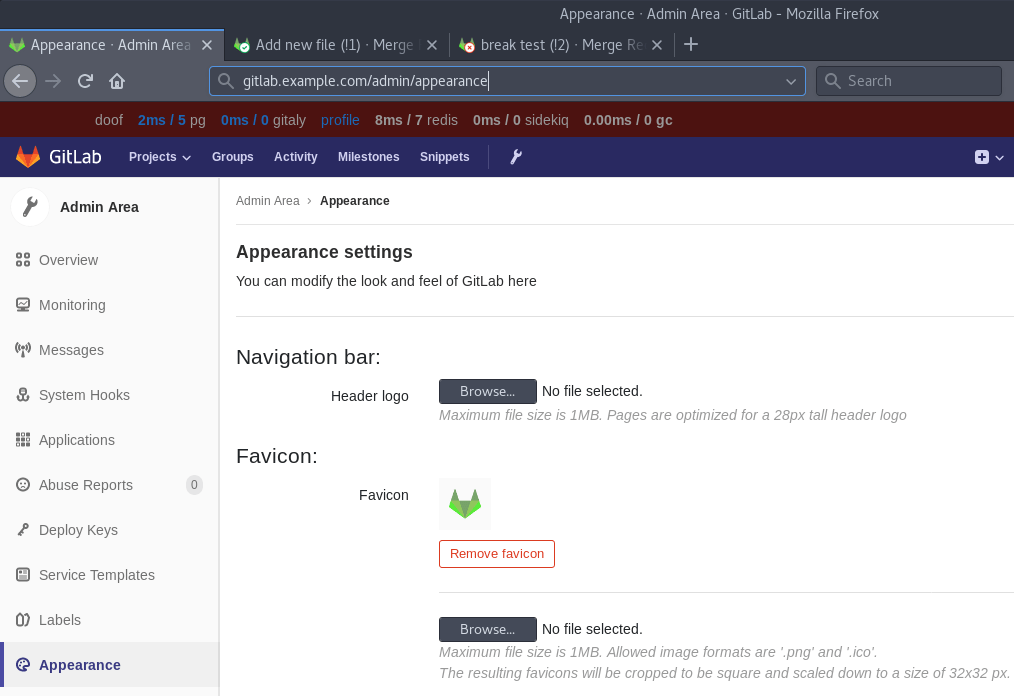This screenshot has height=696, width=1014.
Task: Select the Messages broadcast icon
Action: [x=23, y=350]
